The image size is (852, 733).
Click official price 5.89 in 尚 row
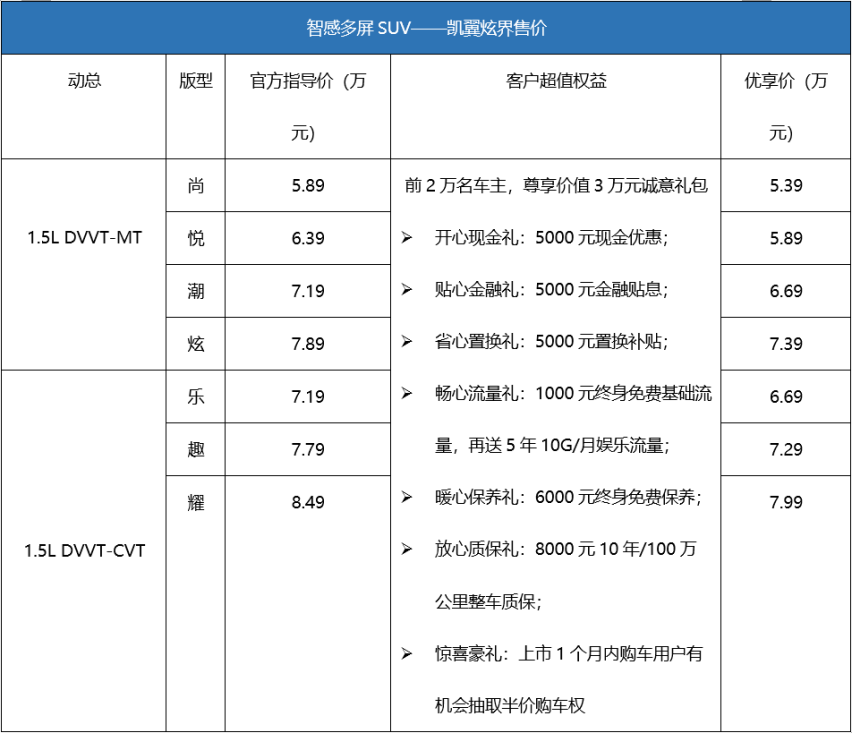pyautogui.click(x=308, y=185)
